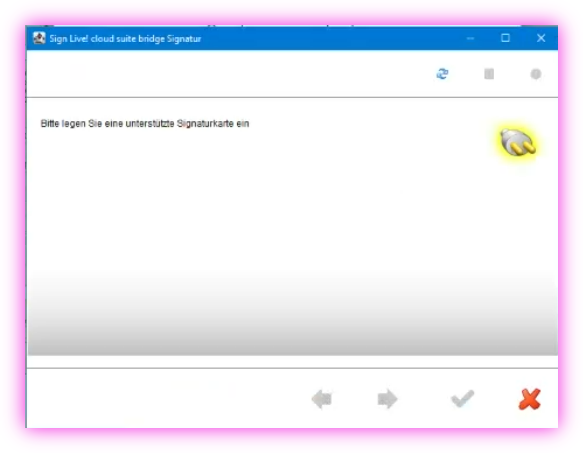Confirm with the grey checkmark icon
The height and width of the screenshot is (453, 583).
pyautogui.click(x=463, y=398)
